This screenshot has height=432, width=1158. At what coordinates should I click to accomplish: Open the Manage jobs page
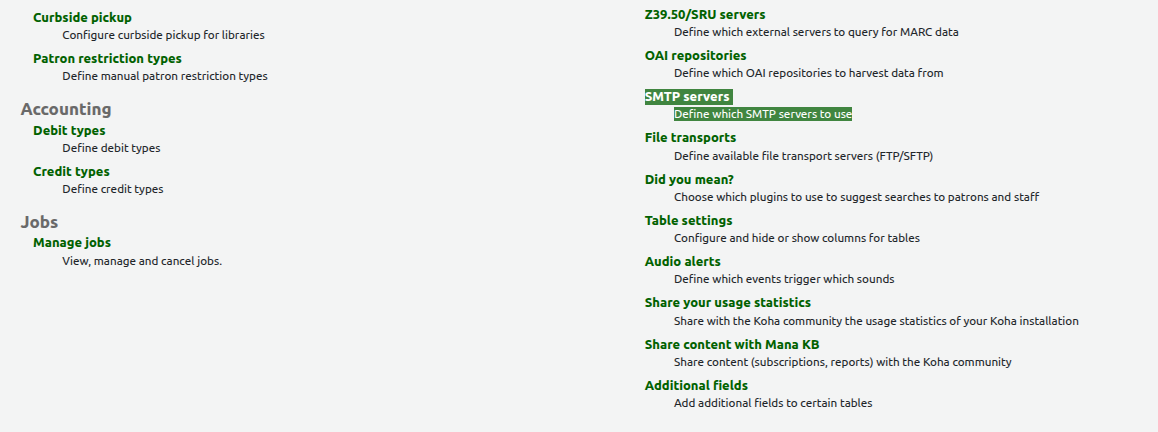(72, 242)
